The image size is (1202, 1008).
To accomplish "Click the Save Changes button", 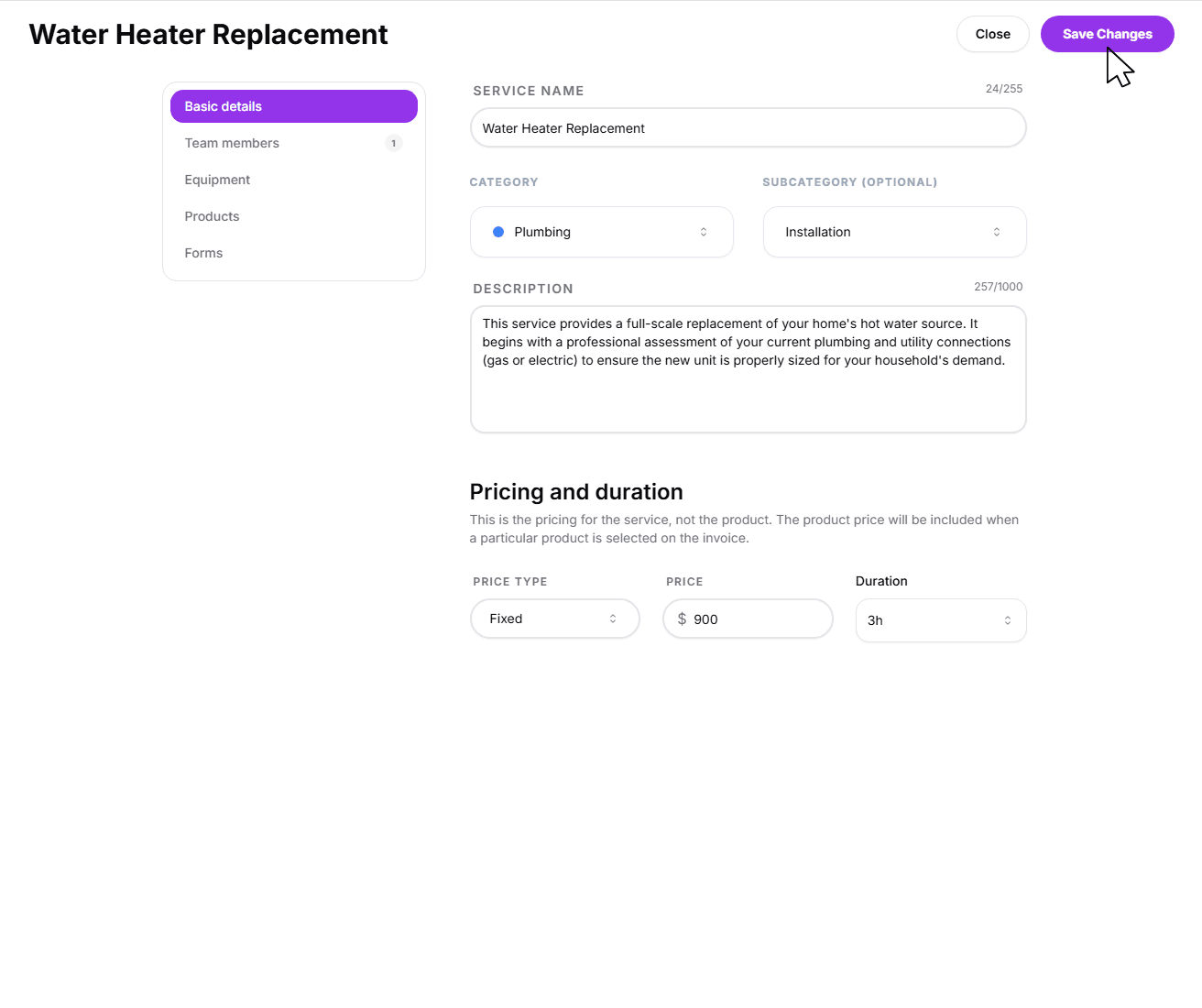I will point(1107,34).
